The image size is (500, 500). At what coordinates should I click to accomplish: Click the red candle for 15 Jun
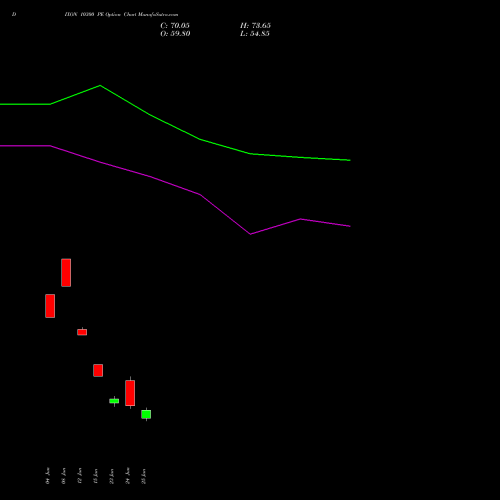(x=98, y=370)
